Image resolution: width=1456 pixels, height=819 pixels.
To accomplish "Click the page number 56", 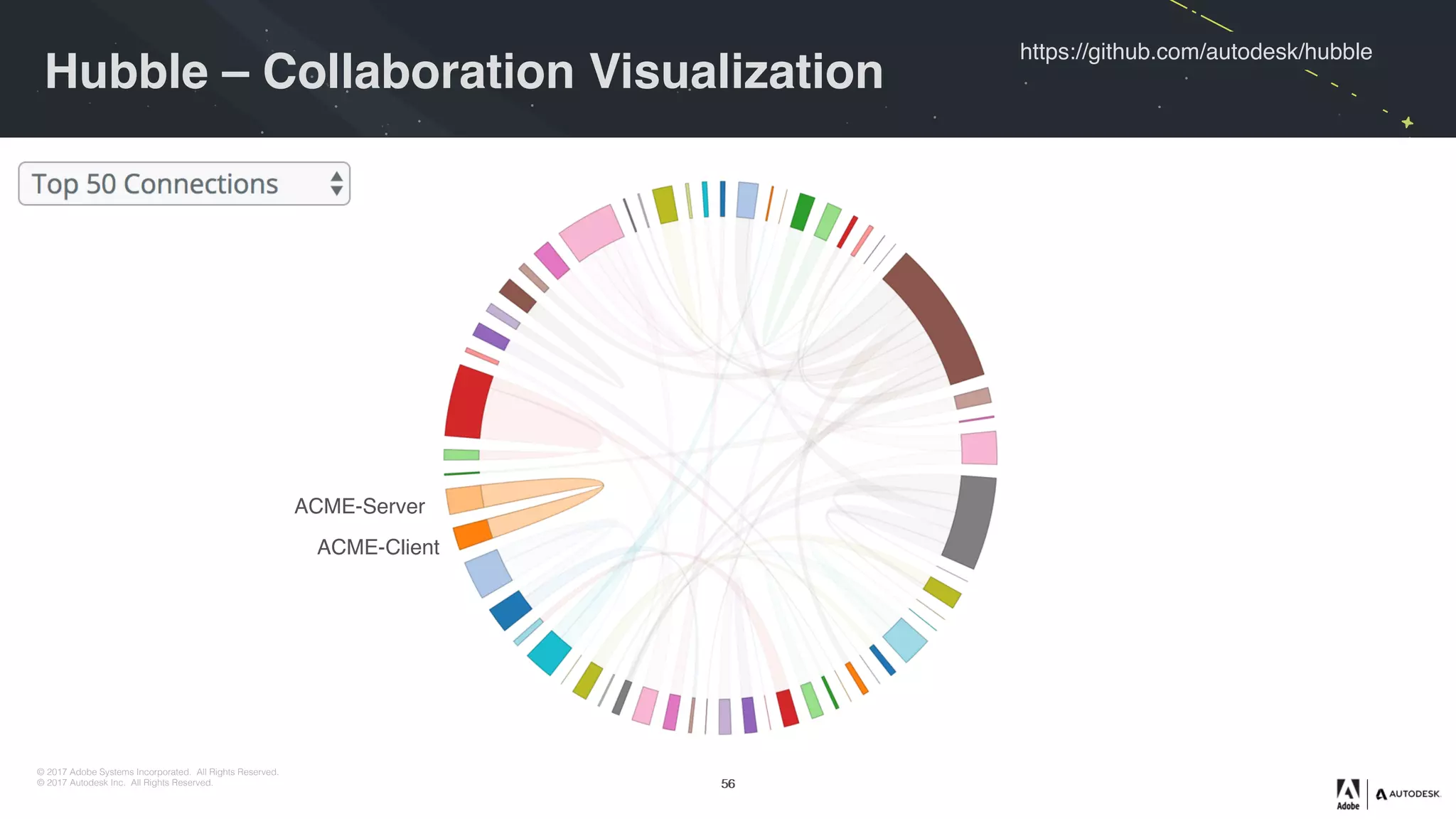I will 728,783.
